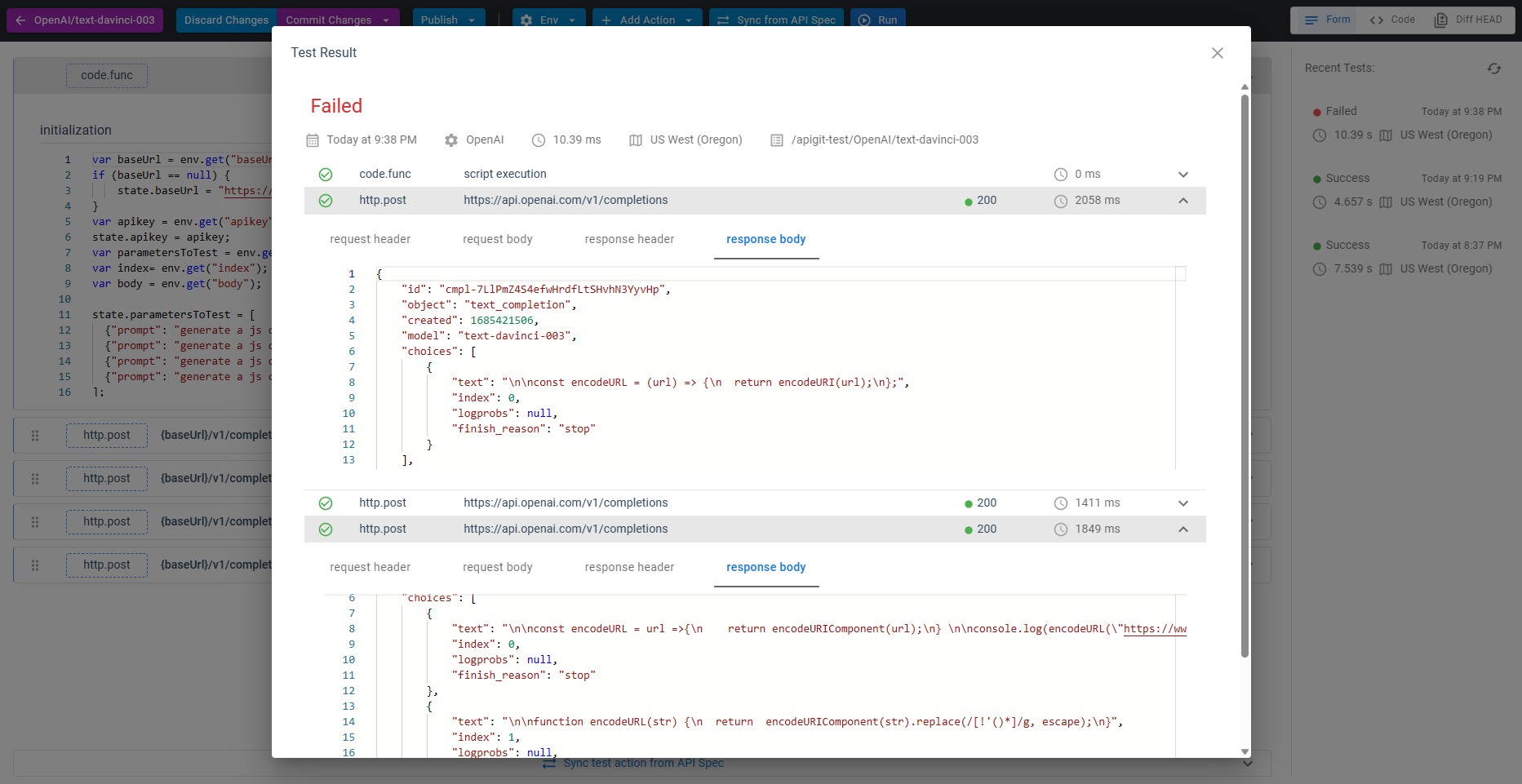Click the green check icon for code.func

[x=326, y=175]
